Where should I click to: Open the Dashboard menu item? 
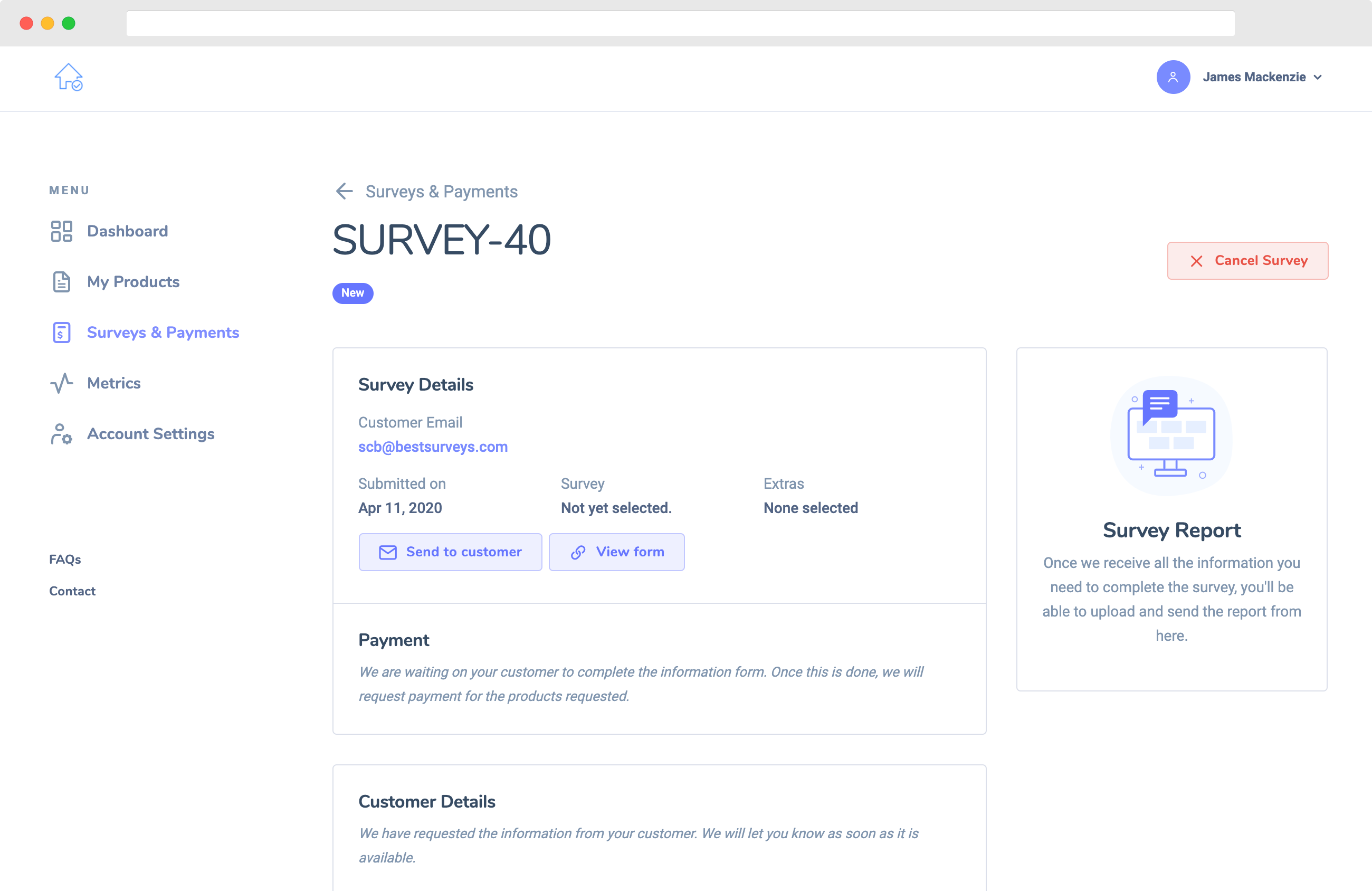(127, 231)
